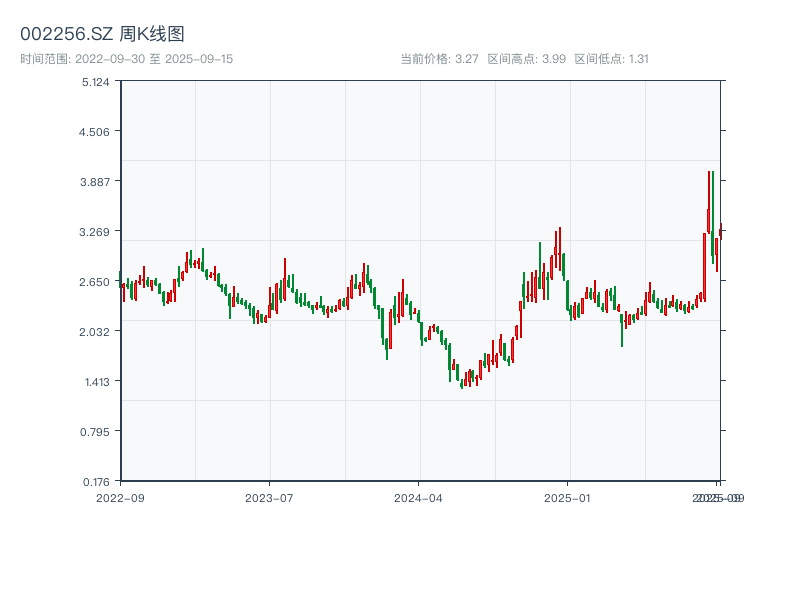Click the 2024-04 x-axis date label
The image size is (800, 600).
click(x=418, y=497)
